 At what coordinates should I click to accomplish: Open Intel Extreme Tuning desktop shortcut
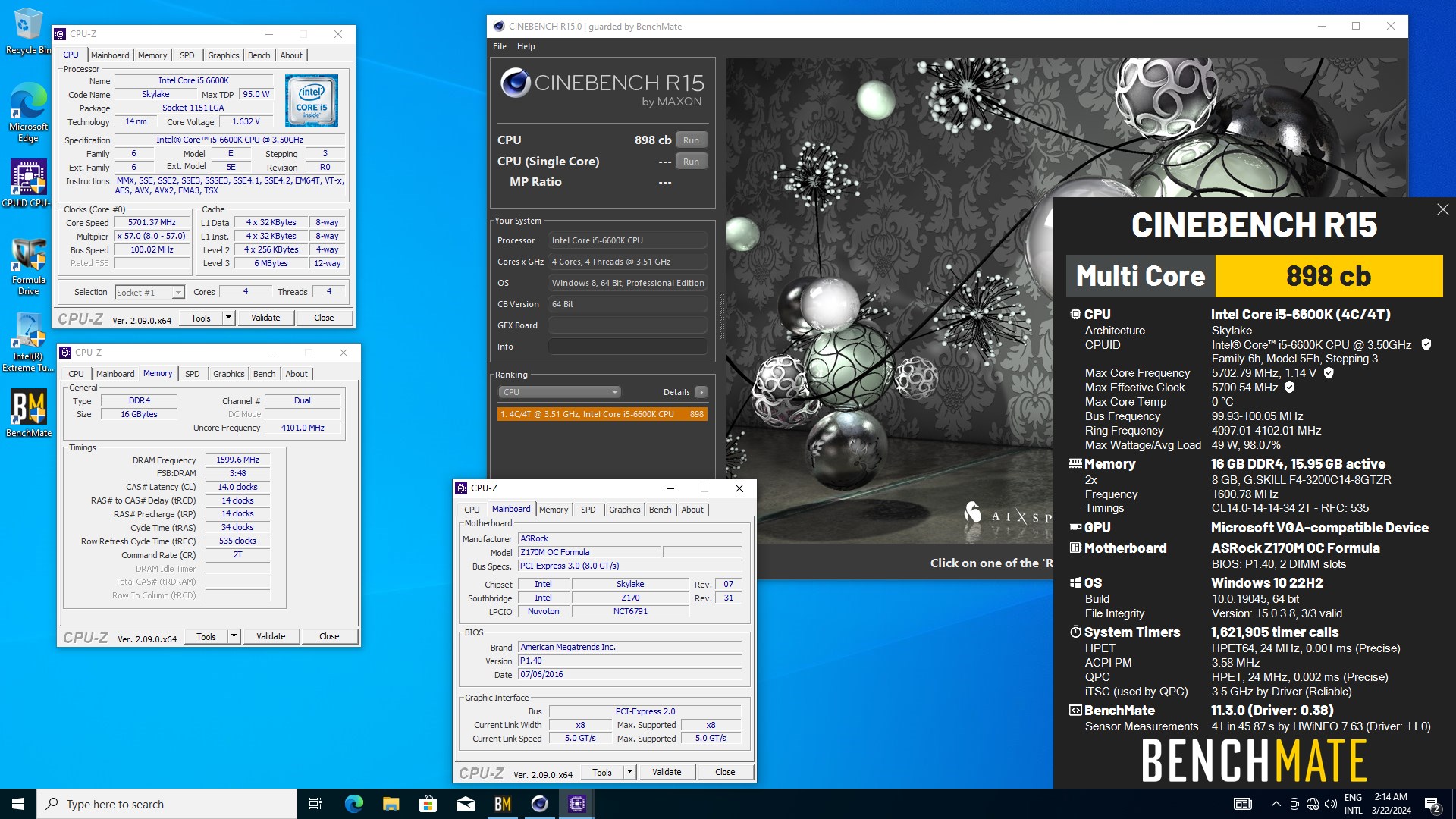click(28, 343)
